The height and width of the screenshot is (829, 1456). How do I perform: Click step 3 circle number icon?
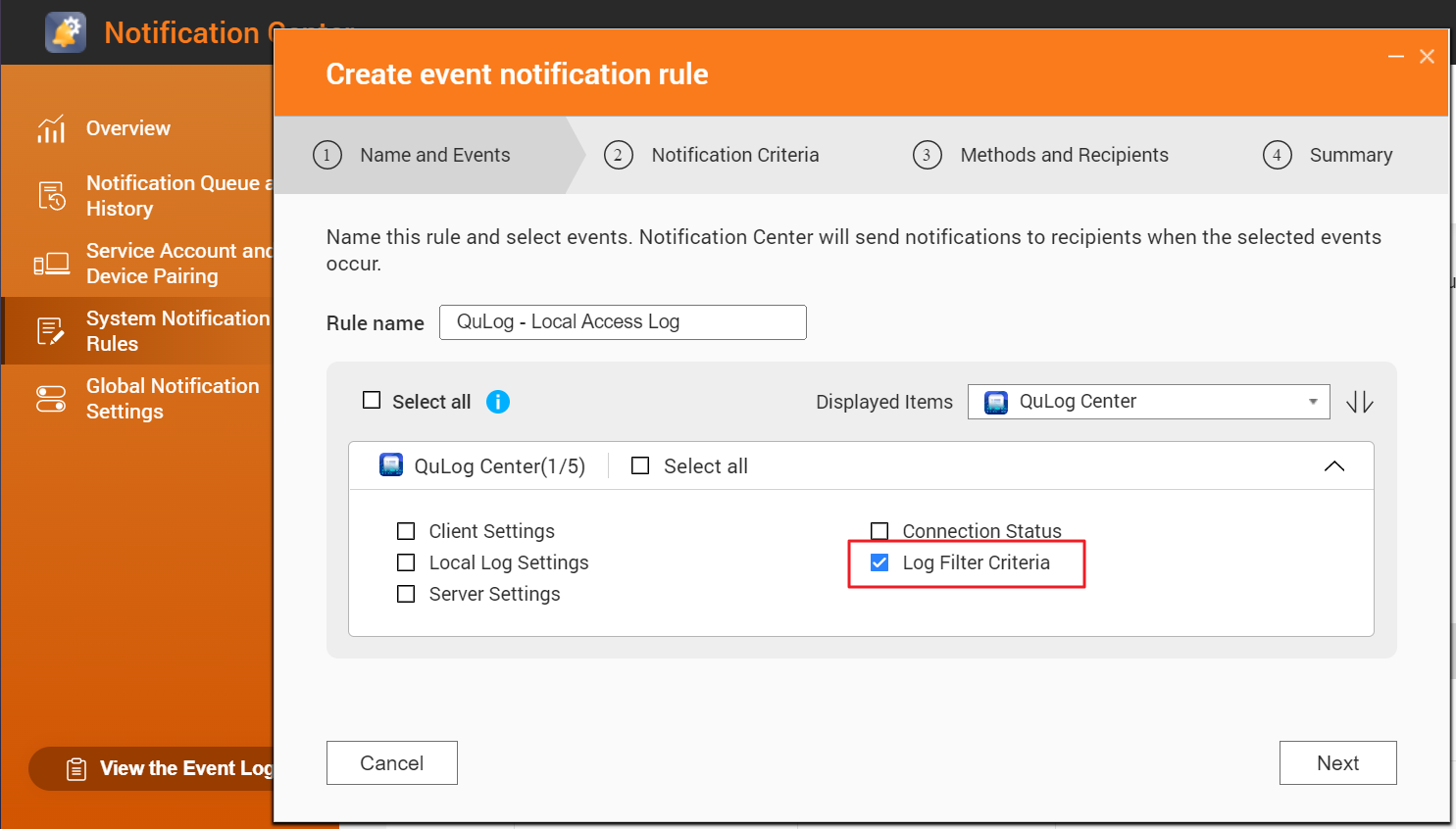point(928,155)
